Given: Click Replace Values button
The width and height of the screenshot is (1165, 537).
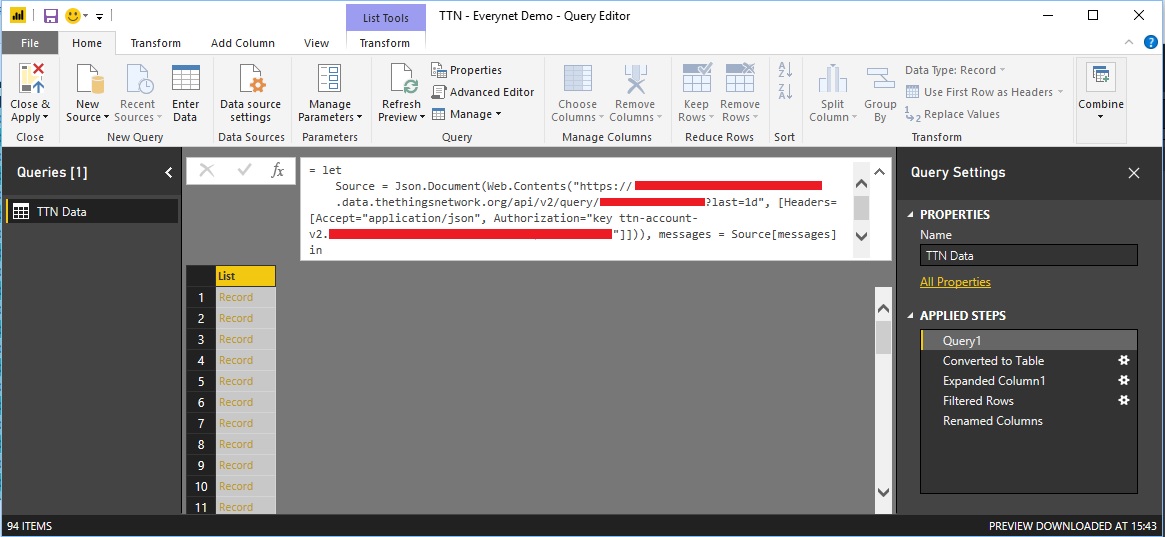Looking at the screenshot, I should coord(953,114).
